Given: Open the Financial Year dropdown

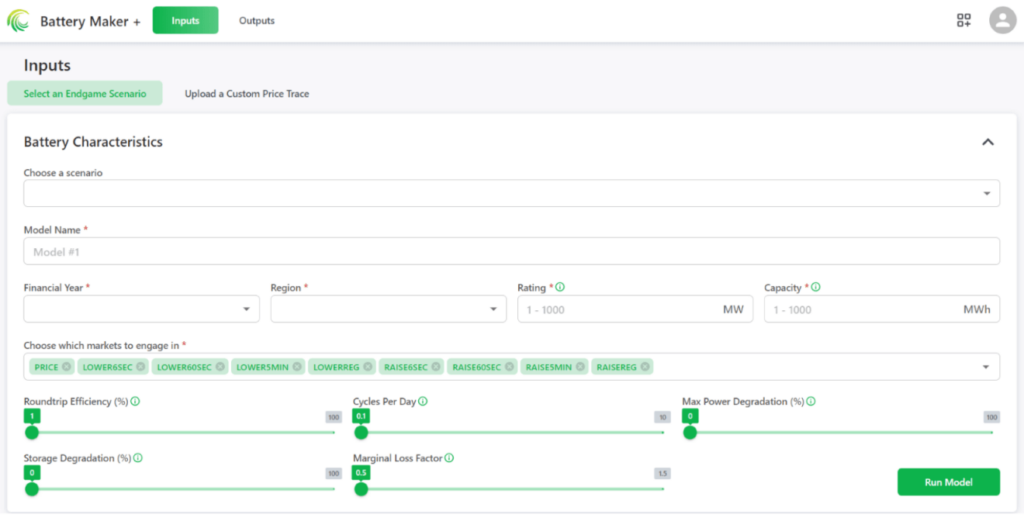Looking at the screenshot, I should (141, 310).
